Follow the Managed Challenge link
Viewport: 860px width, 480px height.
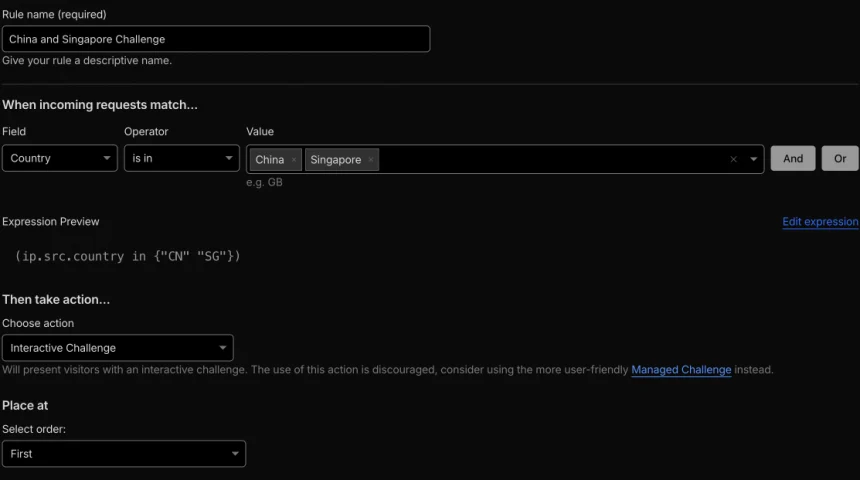click(681, 370)
